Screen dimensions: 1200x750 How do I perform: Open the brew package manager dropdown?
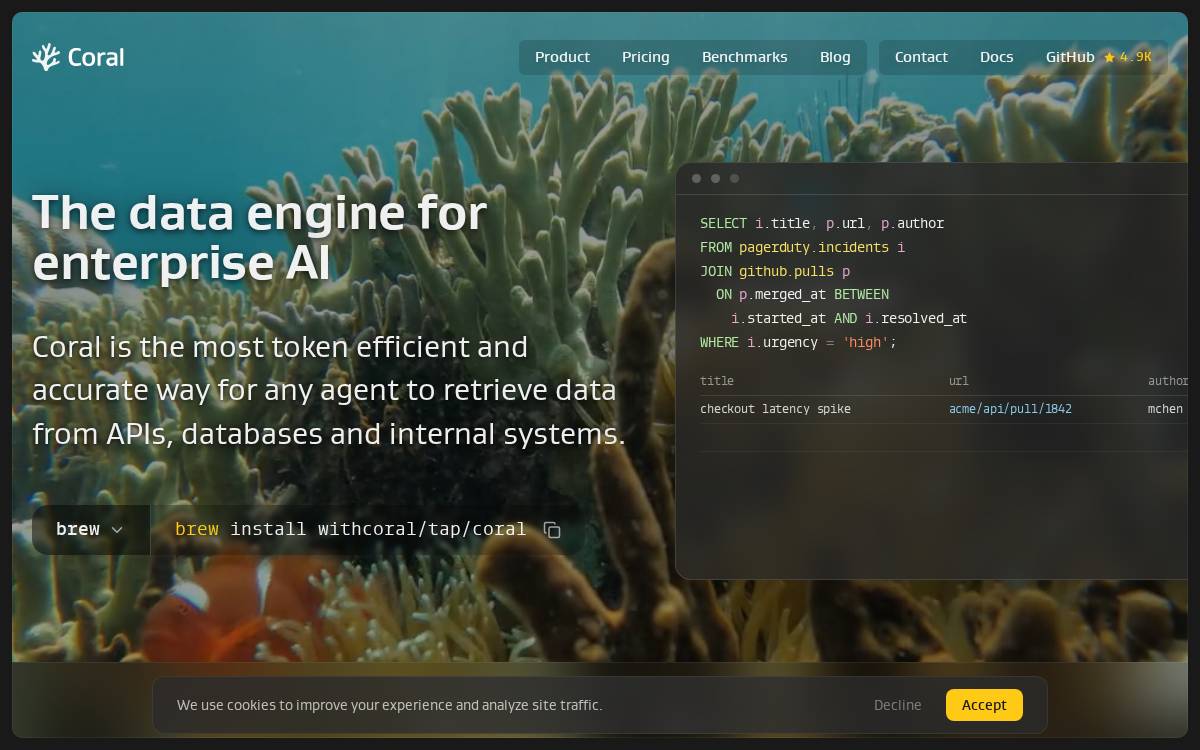click(x=91, y=529)
